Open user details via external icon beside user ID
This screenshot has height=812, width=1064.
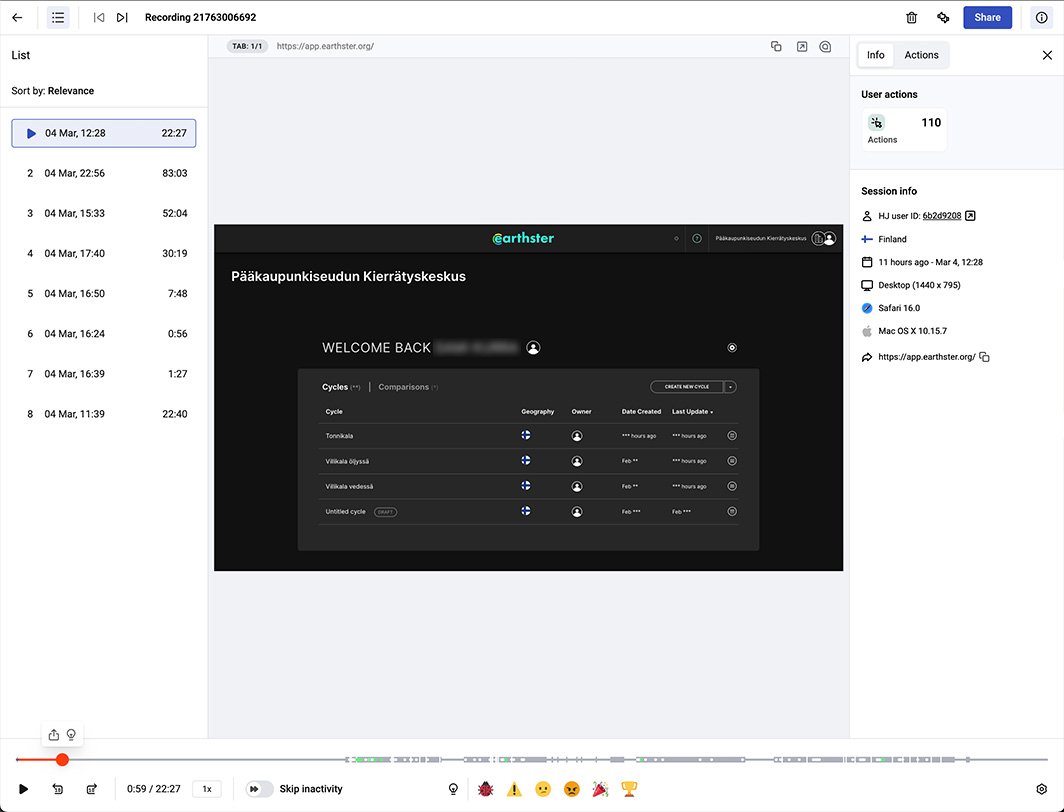point(970,216)
